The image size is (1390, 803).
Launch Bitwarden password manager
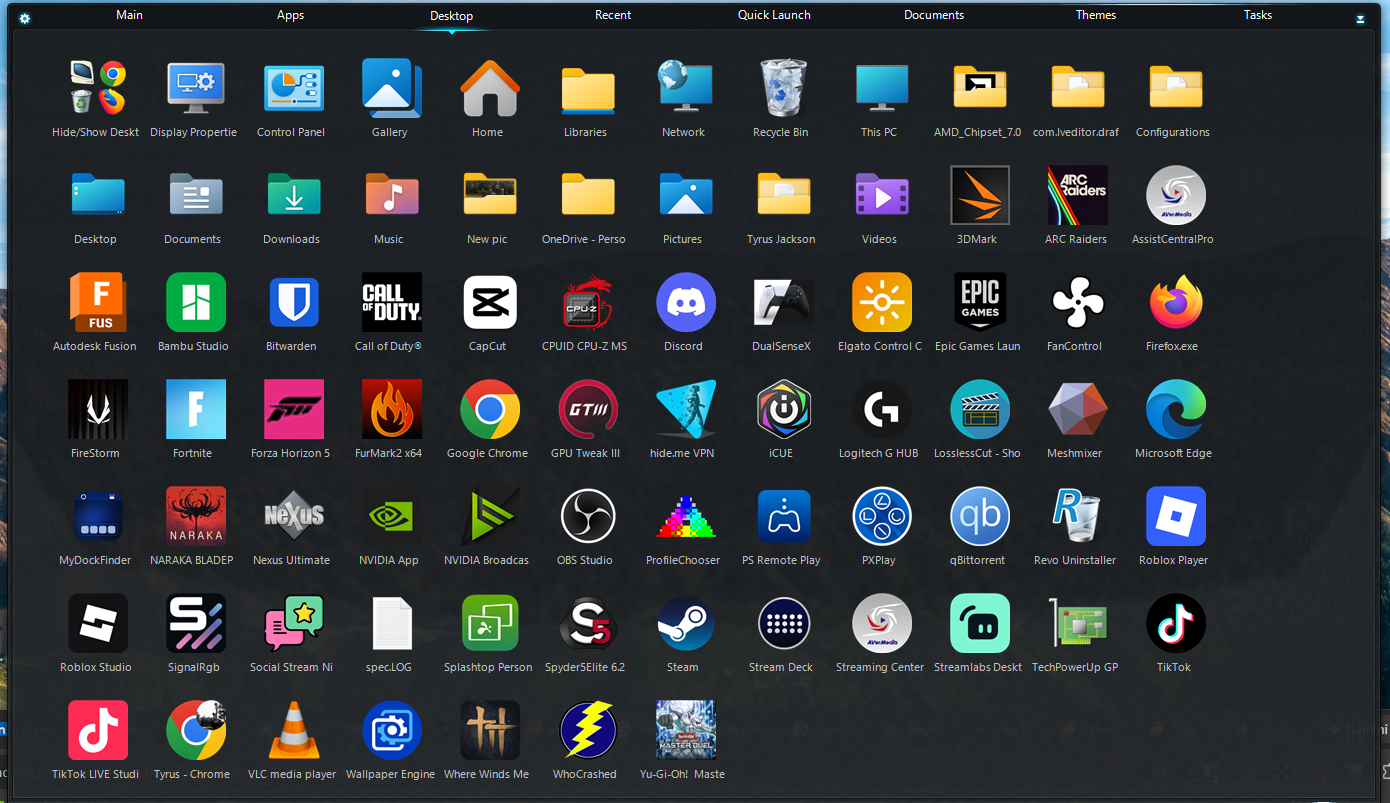coord(293,303)
